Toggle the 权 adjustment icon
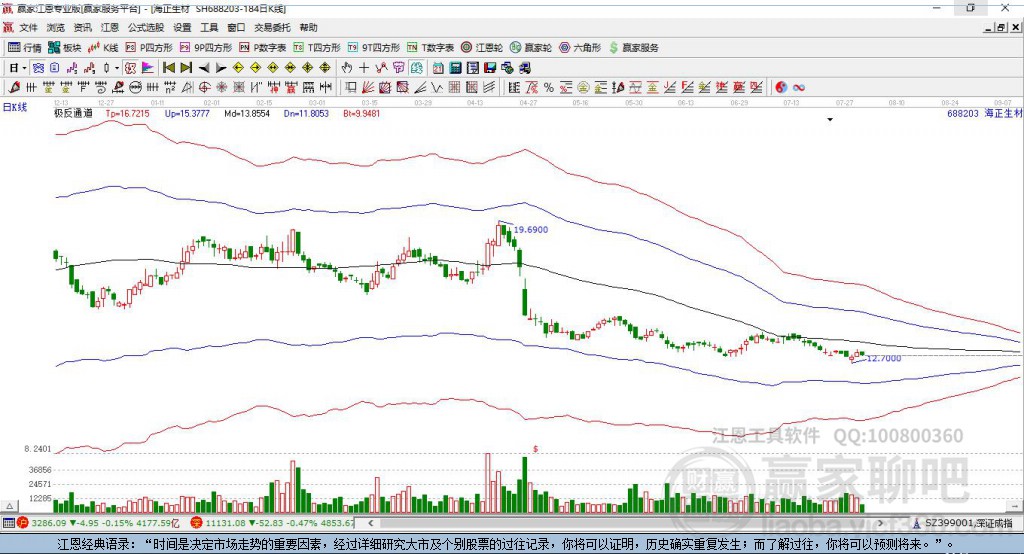Screen dimensions: 1024x554 click(131, 68)
